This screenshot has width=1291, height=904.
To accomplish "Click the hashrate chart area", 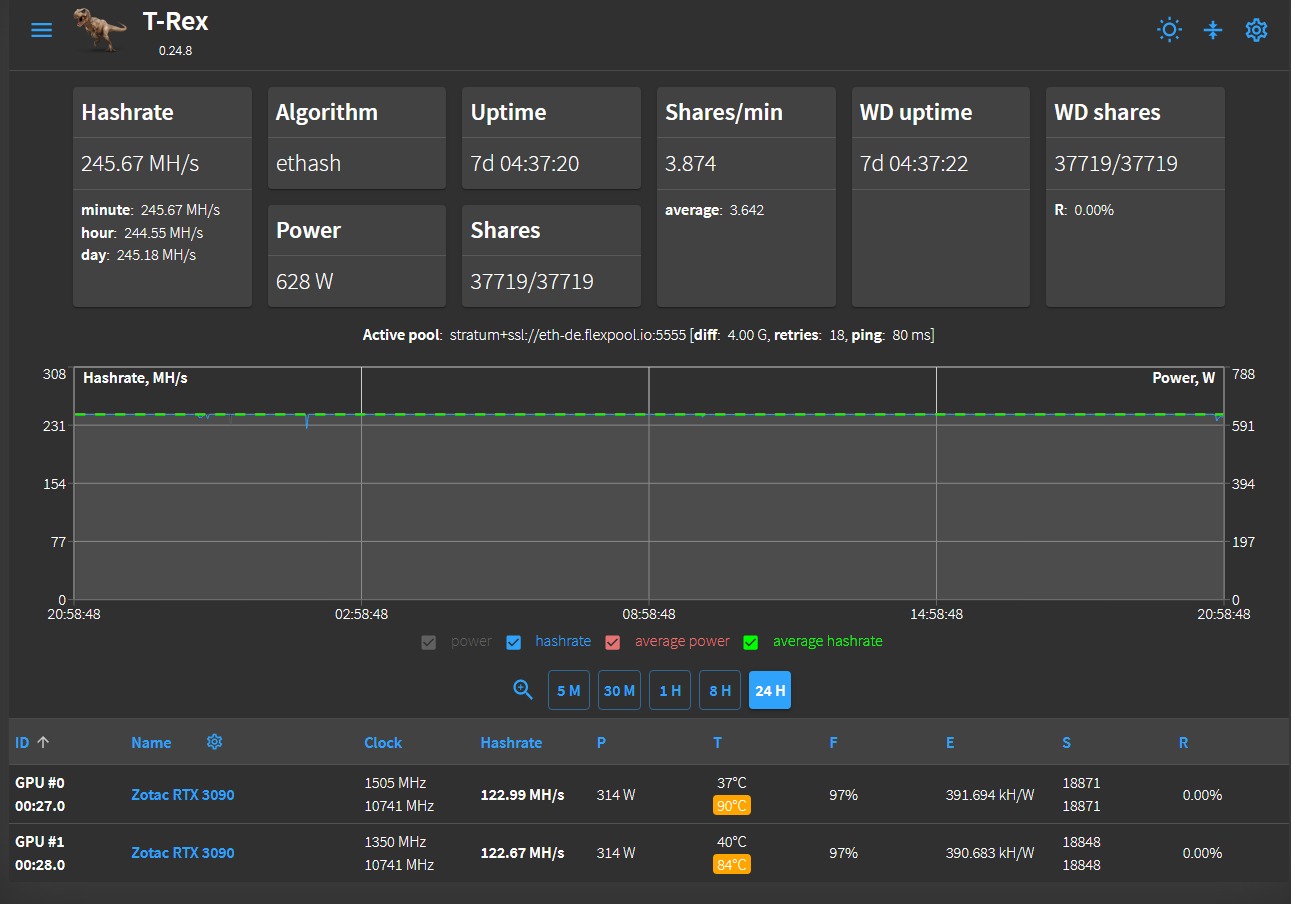I will click(x=648, y=483).
